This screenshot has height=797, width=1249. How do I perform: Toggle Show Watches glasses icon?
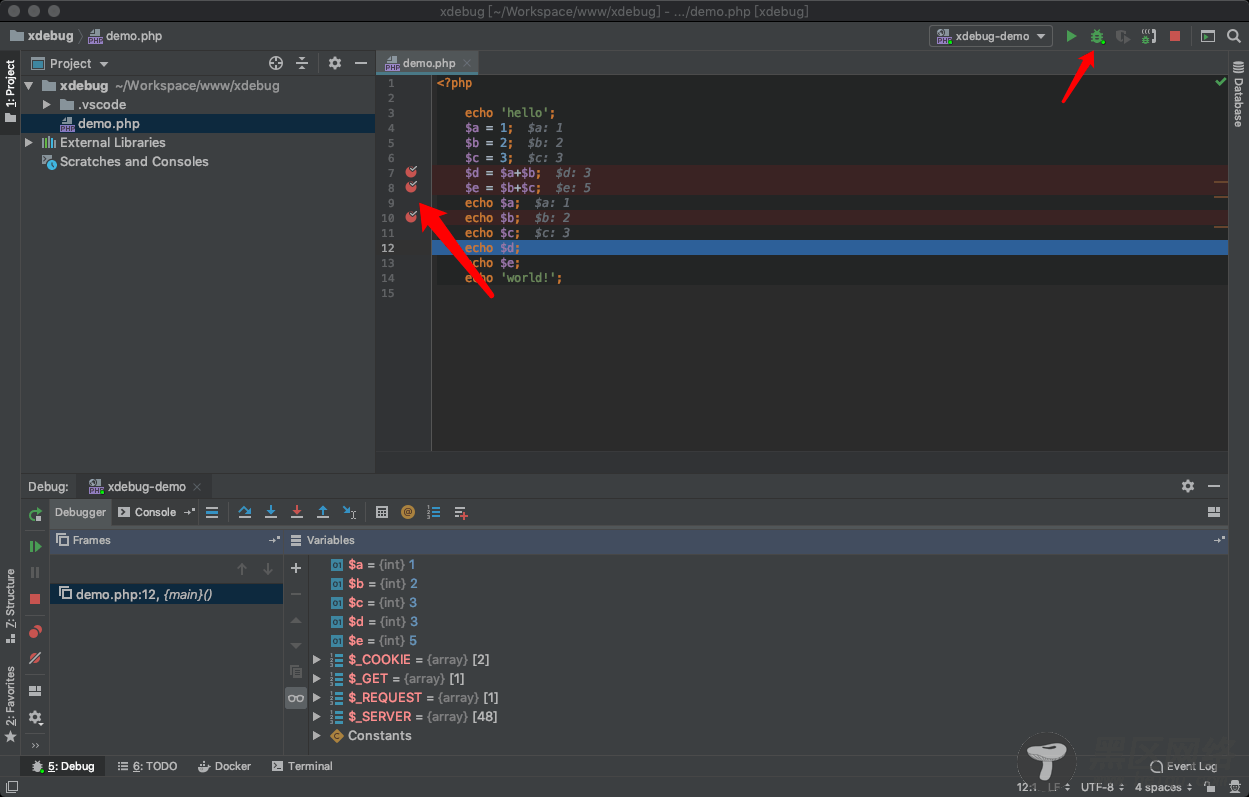pos(296,698)
